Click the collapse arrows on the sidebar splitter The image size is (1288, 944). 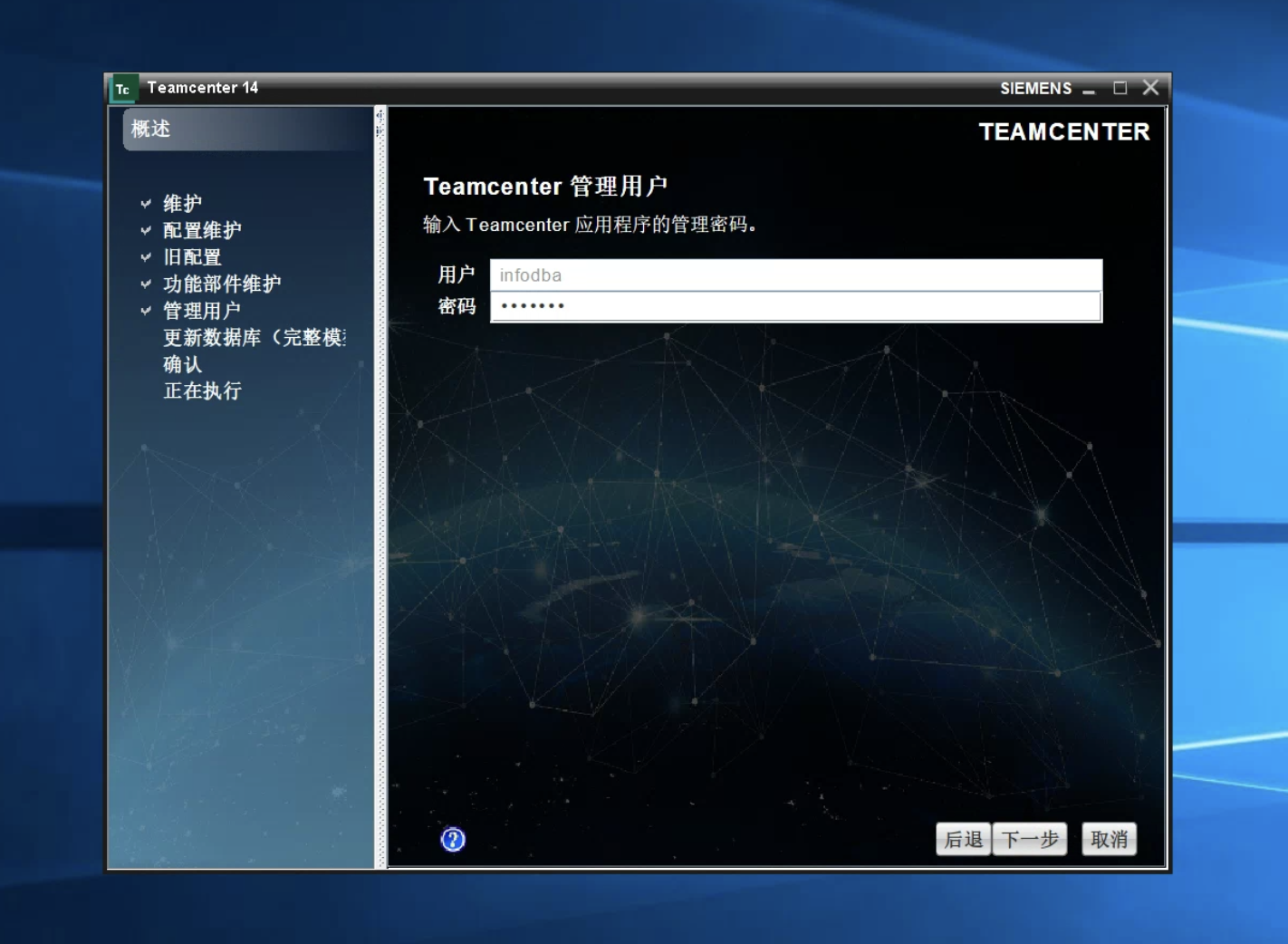(x=380, y=122)
